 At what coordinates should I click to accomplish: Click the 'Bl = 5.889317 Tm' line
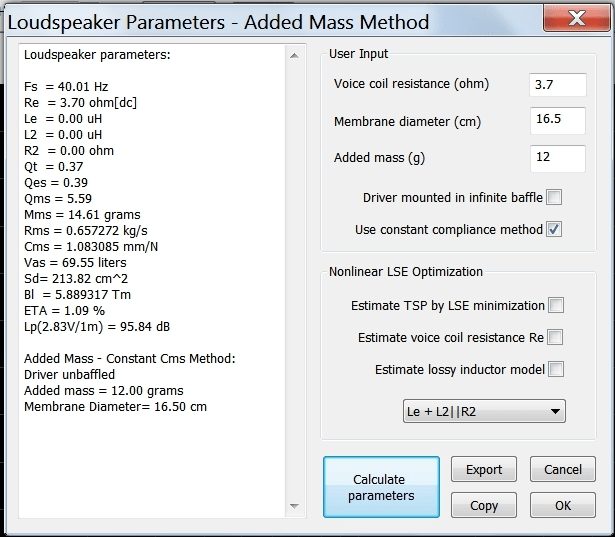(77, 295)
